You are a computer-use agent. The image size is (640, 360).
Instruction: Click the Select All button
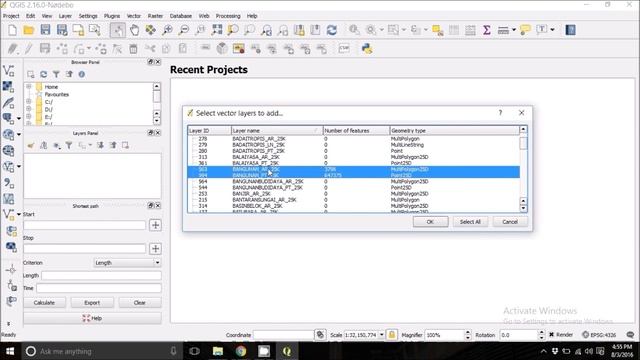470,222
